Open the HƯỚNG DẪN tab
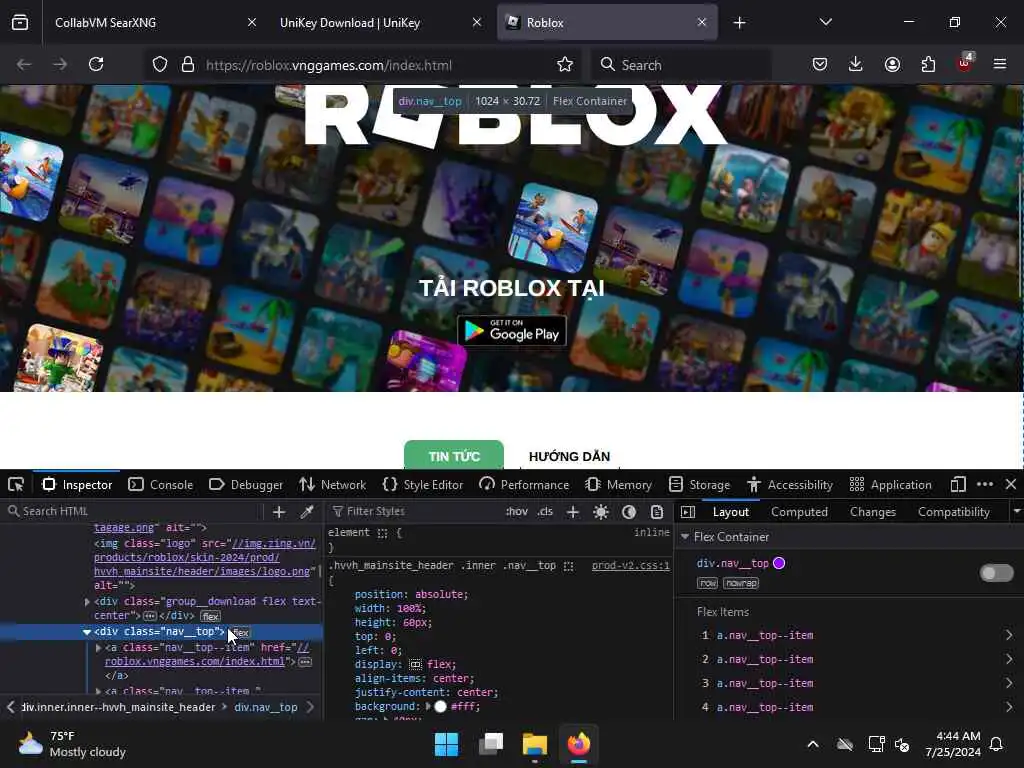This screenshot has width=1024, height=768. click(x=569, y=456)
